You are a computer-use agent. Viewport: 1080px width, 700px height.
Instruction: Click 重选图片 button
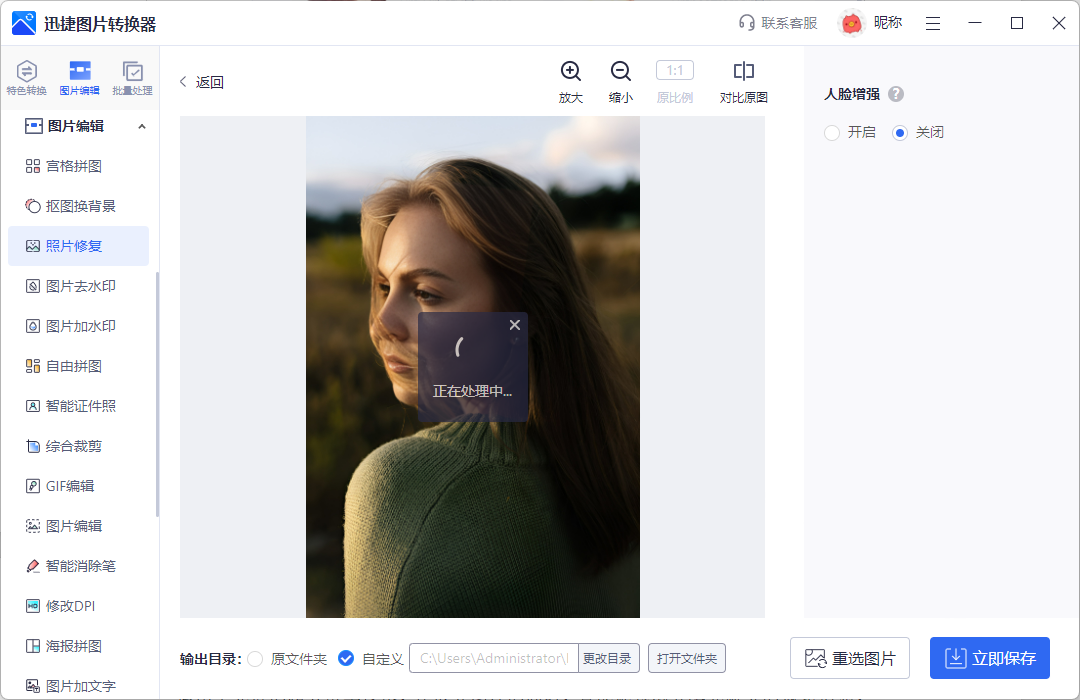coord(850,658)
